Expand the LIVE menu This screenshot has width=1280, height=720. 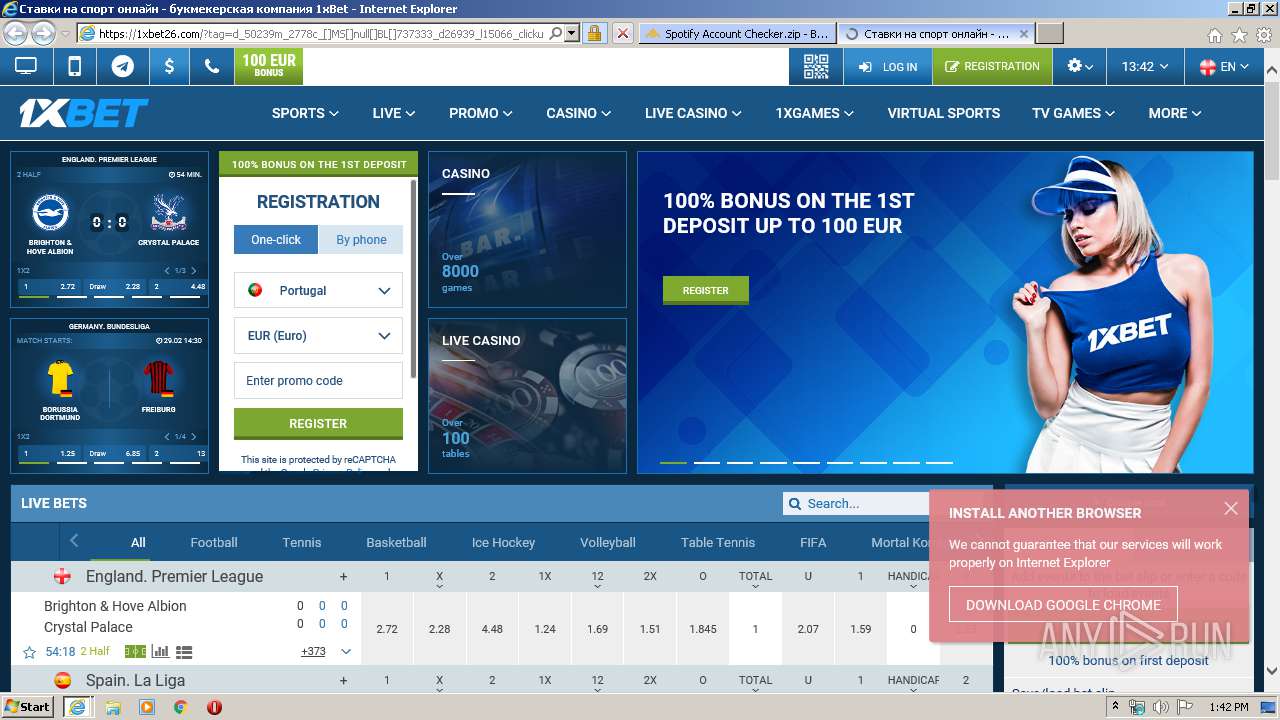coord(394,113)
